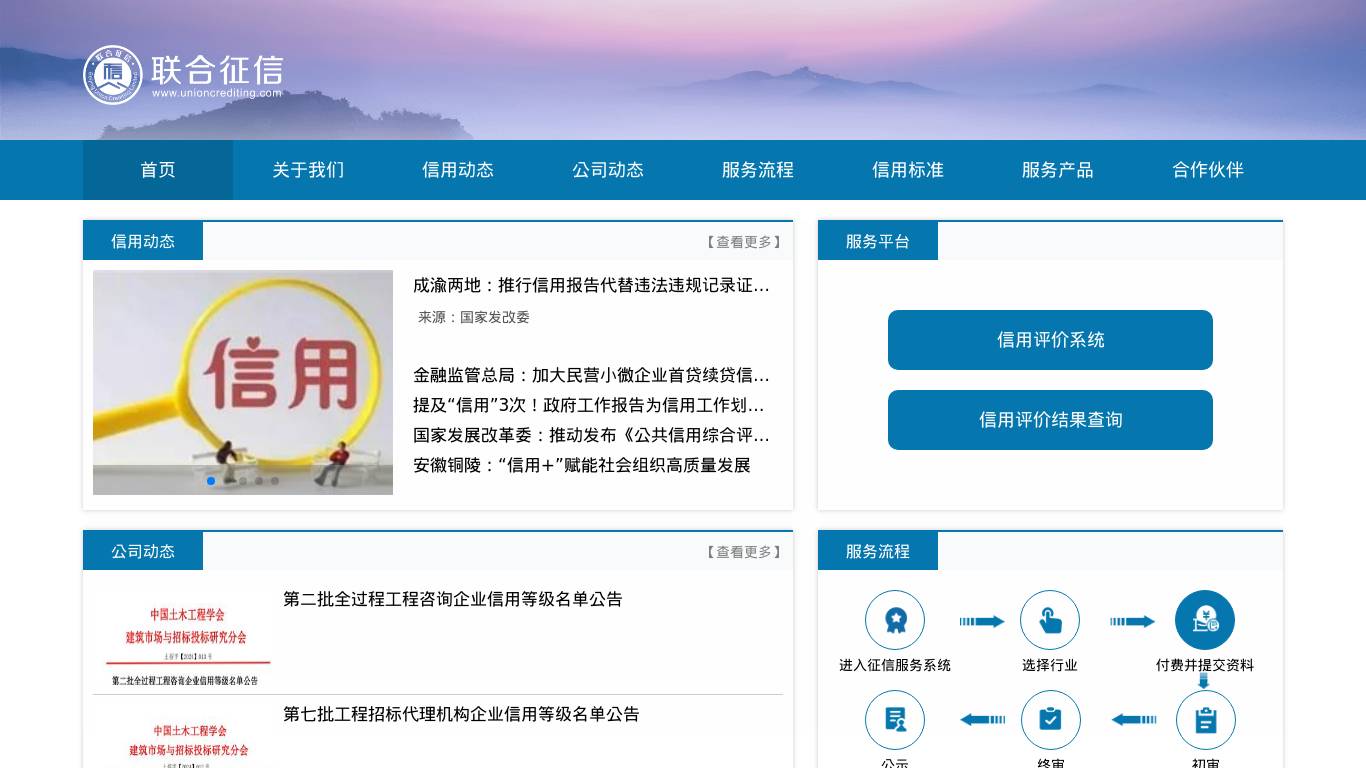Open article 提及“信用”3次！政府工作报告
The height and width of the screenshot is (768, 1366).
pyautogui.click(x=589, y=405)
